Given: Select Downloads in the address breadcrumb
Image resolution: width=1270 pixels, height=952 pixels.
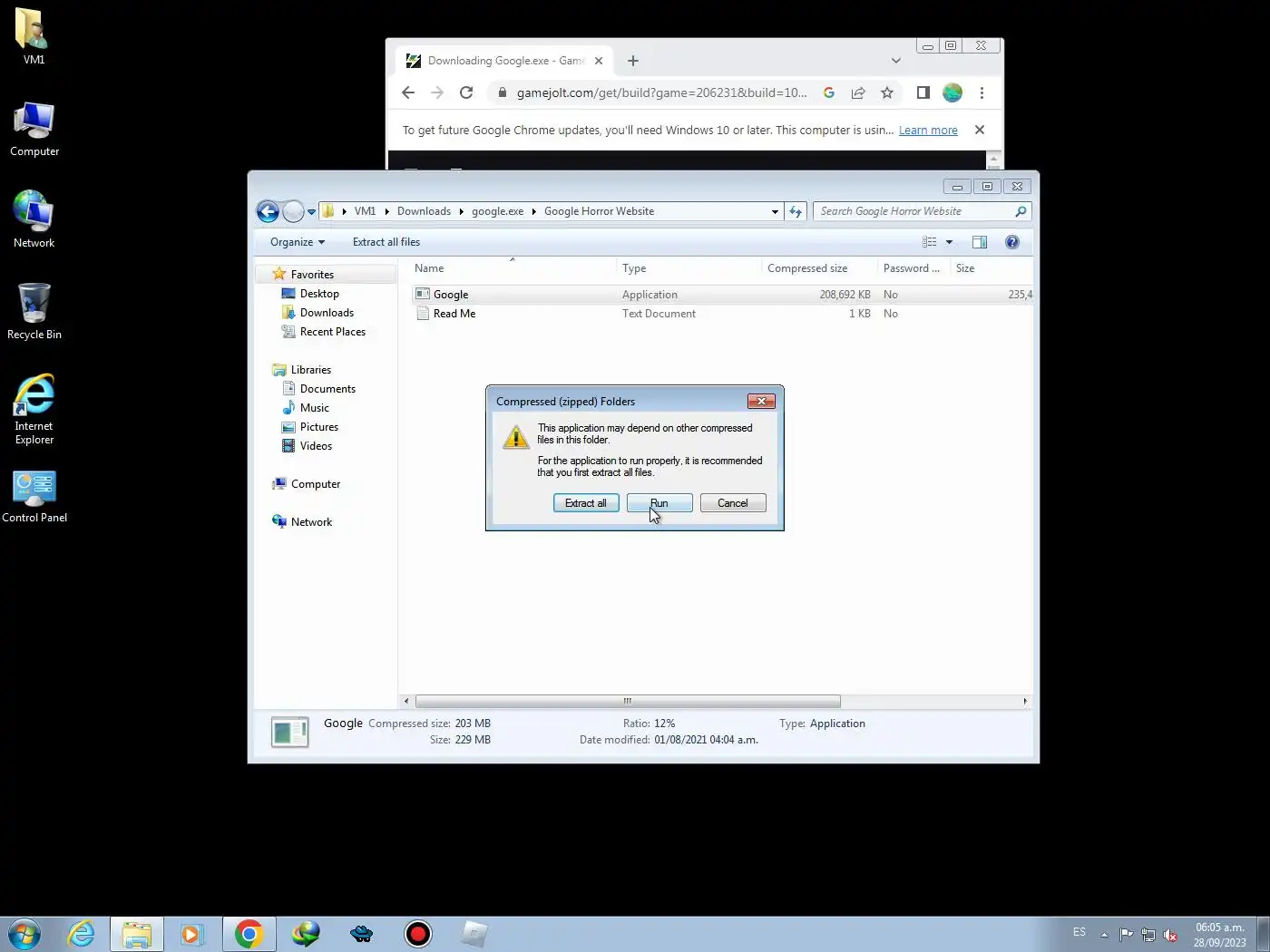Looking at the screenshot, I should point(424,211).
